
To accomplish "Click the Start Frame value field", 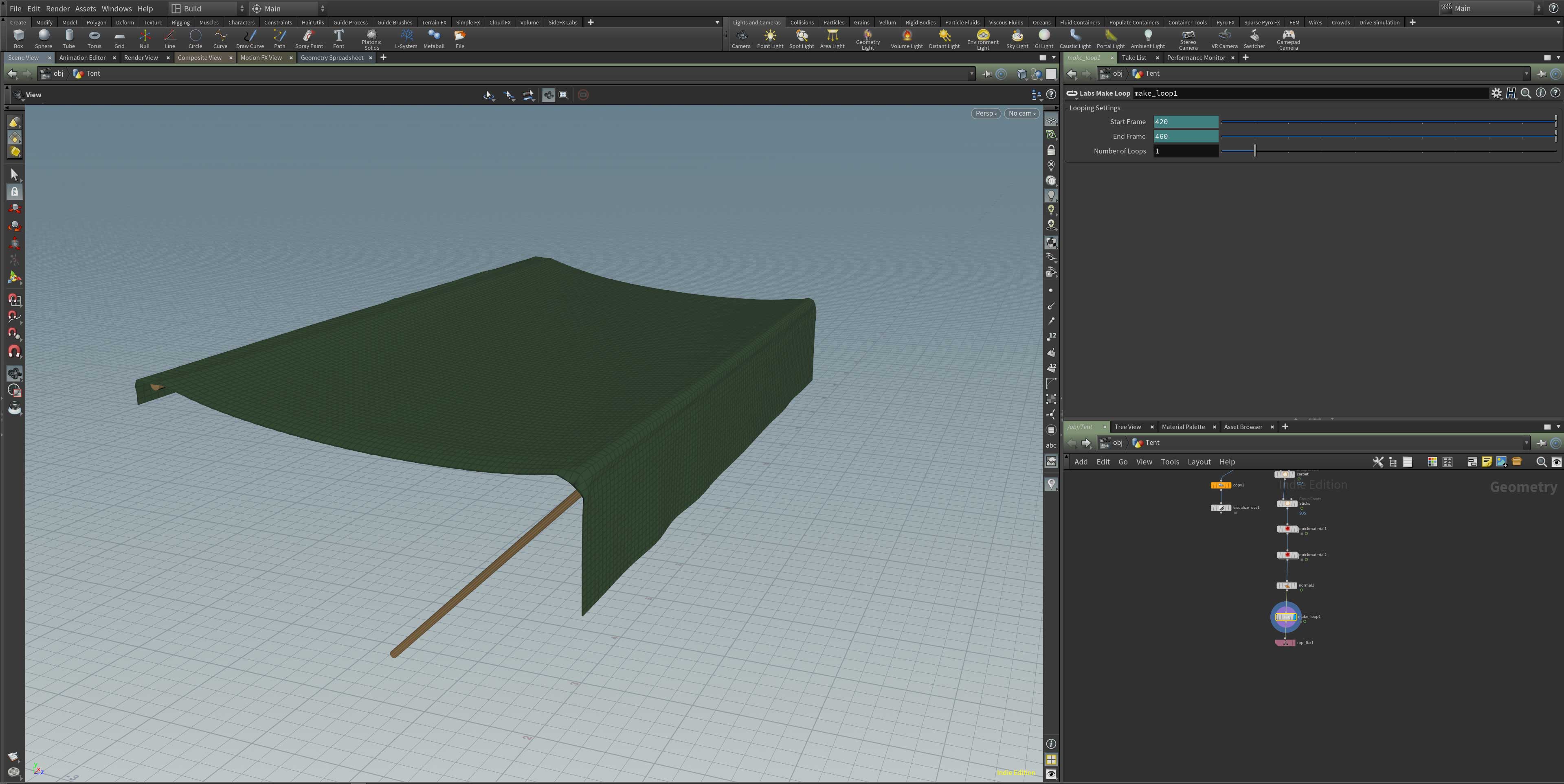I will [x=1185, y=122].
